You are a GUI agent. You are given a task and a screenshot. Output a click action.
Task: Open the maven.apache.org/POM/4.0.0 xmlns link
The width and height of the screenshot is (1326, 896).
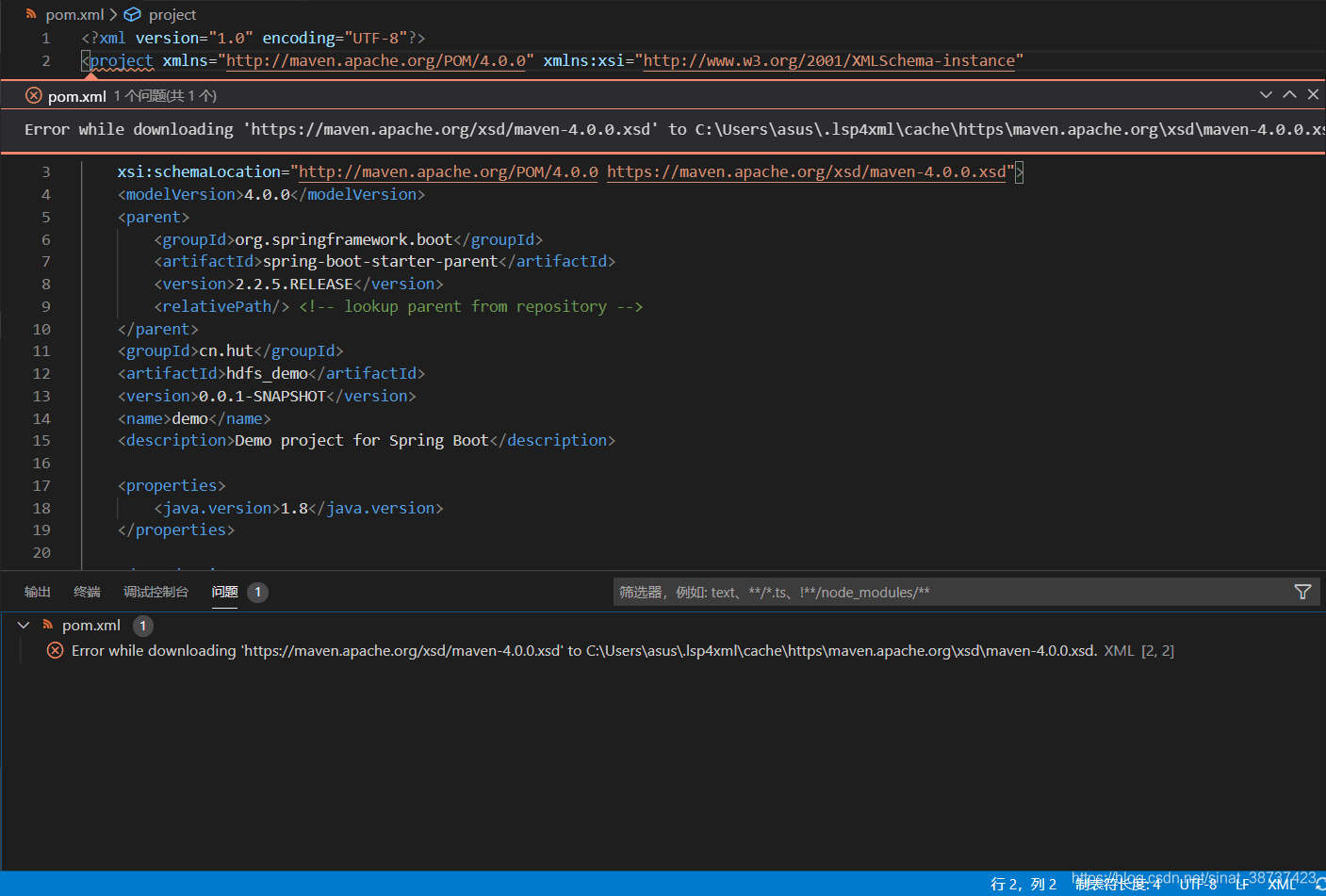[x=376, y=60]
